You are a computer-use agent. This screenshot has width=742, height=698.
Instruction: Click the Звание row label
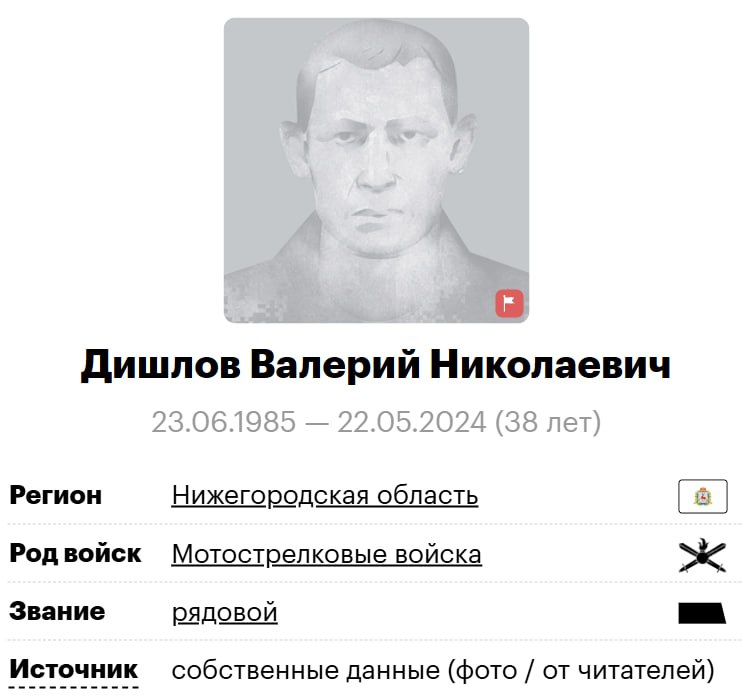coord(57,611)
